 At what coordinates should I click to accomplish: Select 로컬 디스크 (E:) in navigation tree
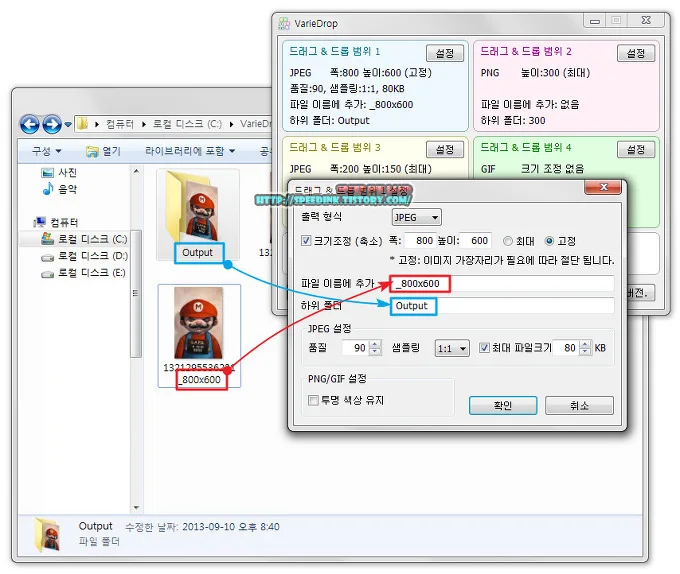(83, 273)
